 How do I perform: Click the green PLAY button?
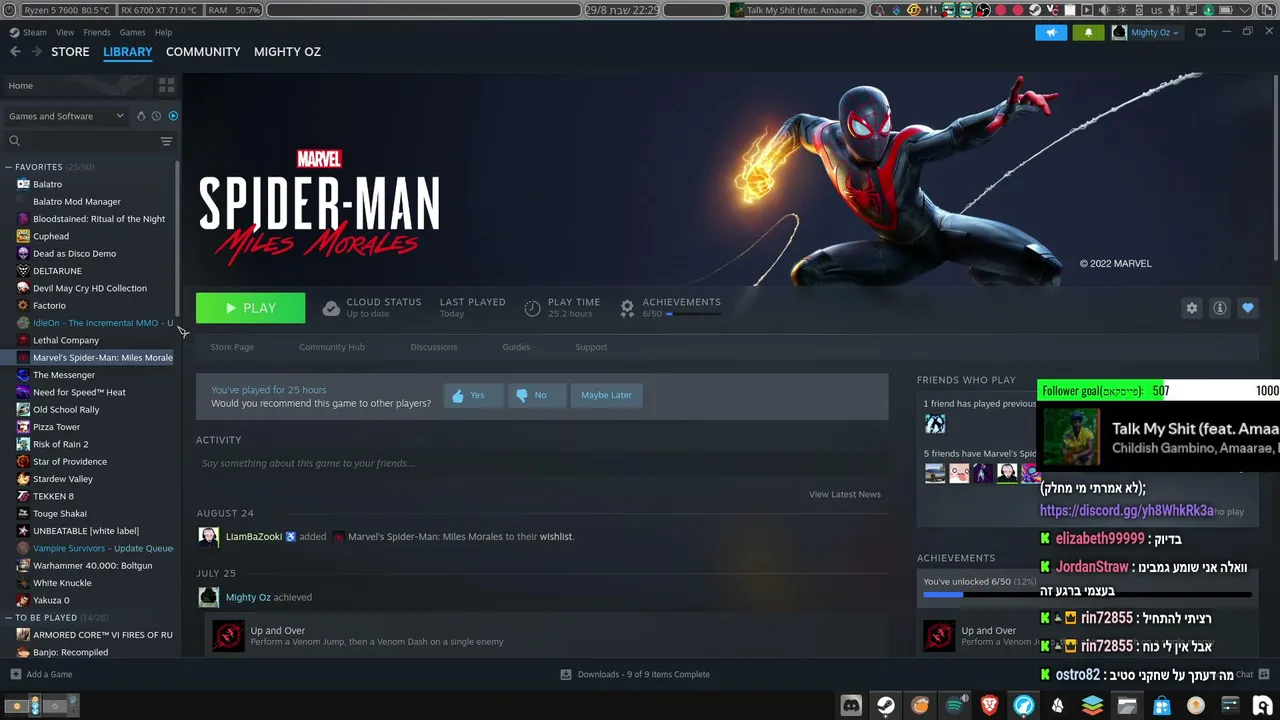(250, 308)
